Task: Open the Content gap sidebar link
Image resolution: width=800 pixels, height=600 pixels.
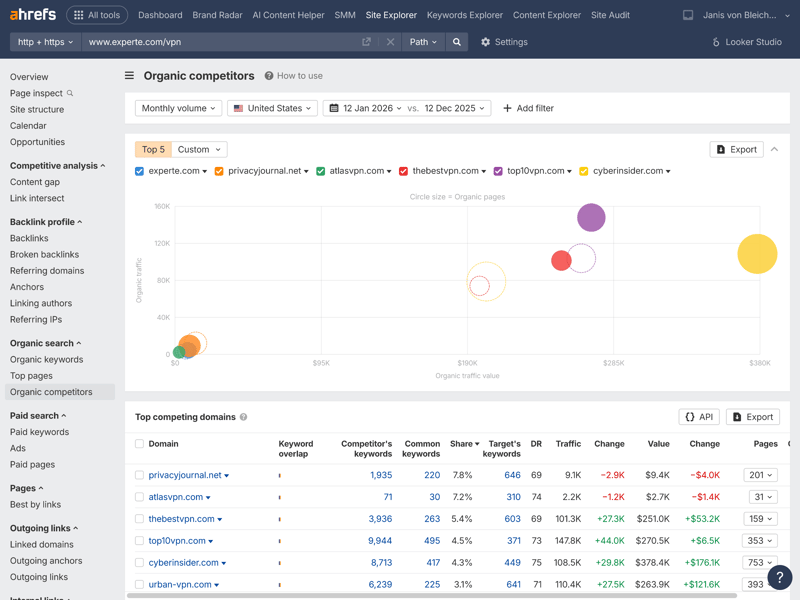Action: (x=35, y=182)
